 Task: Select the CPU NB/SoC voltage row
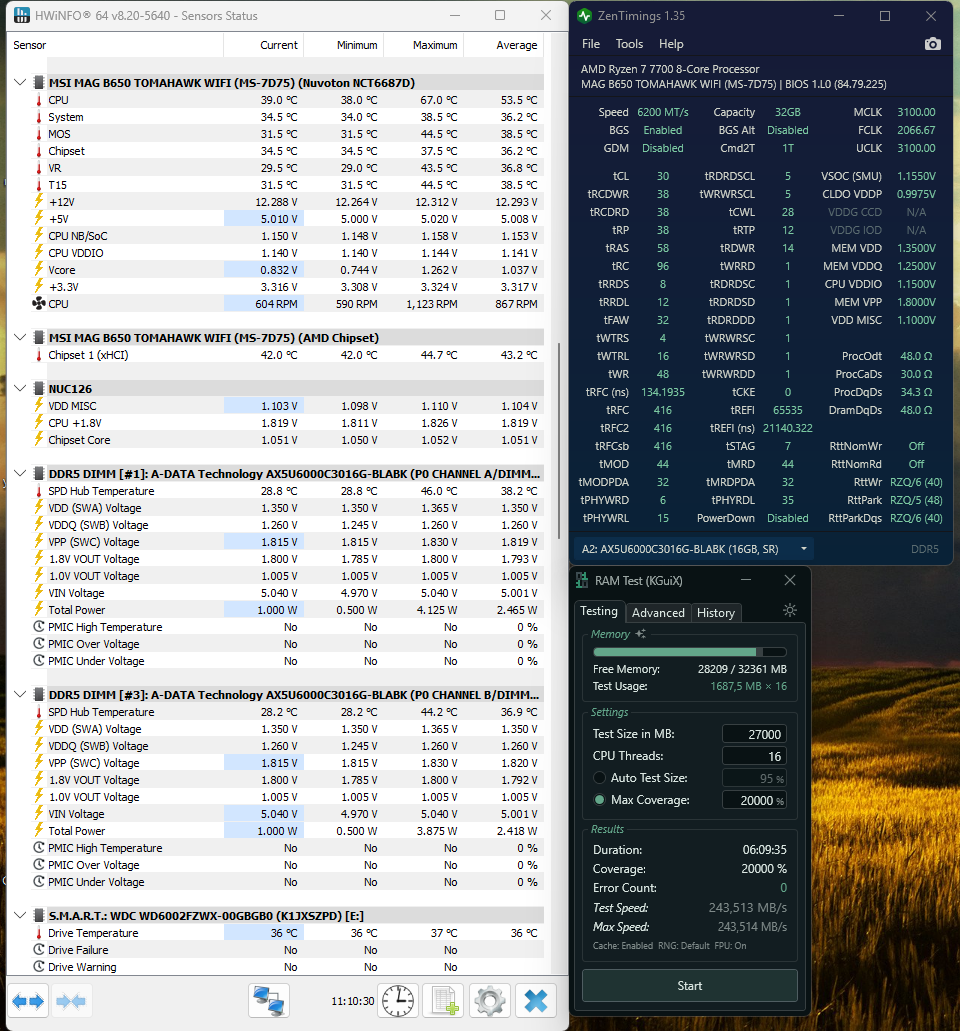(x=286, y=235)
